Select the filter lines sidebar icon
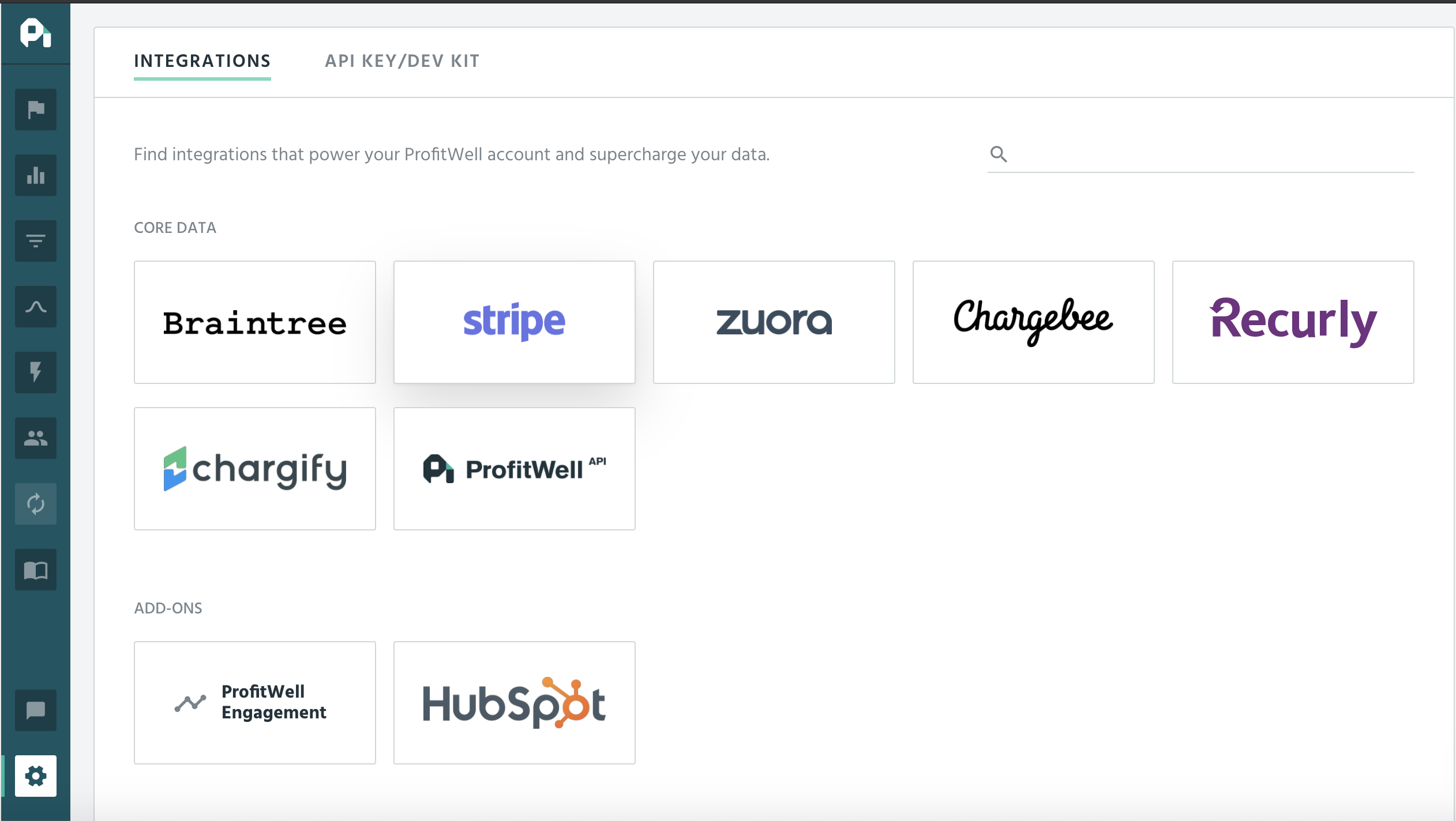 pyautogui.click(x=36, y=241)
